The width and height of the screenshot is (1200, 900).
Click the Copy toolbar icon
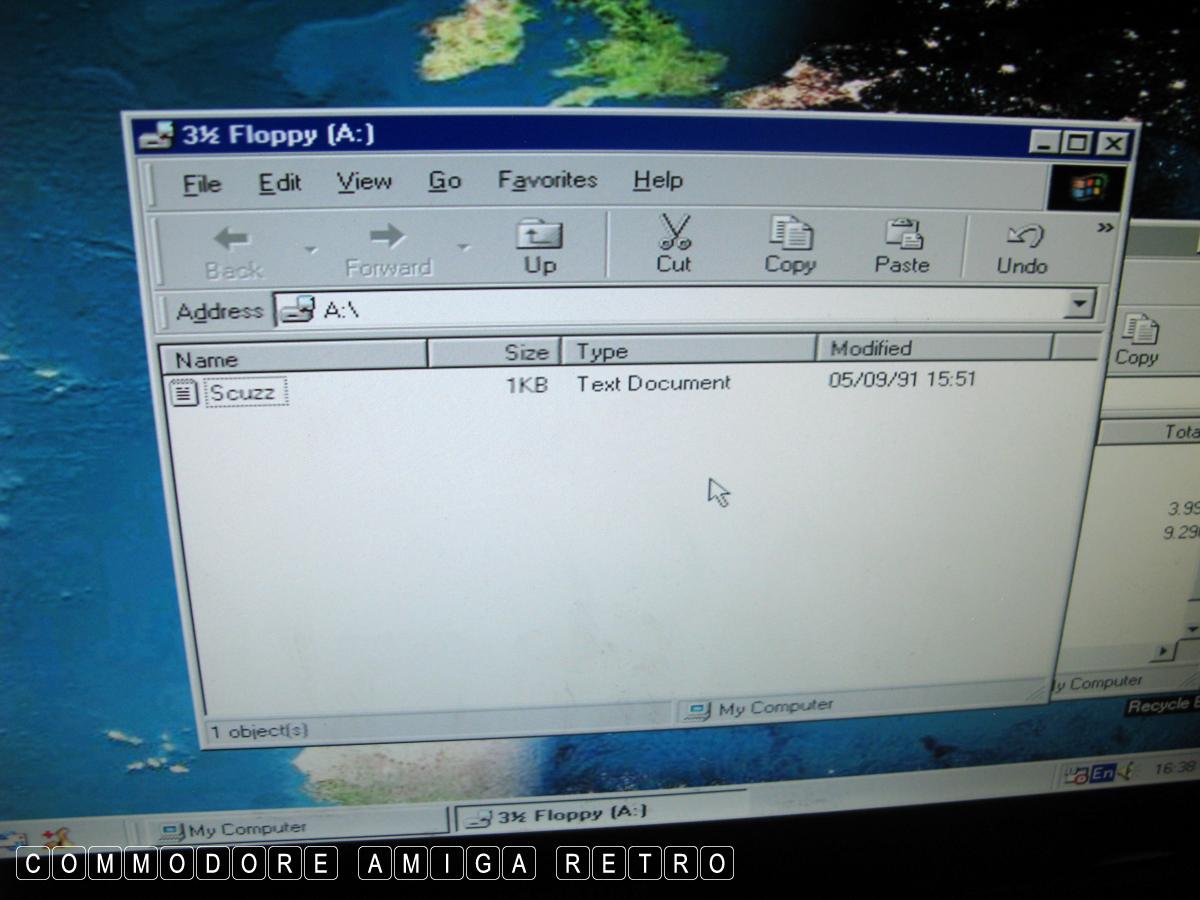pyautogui.click(x=790, y=233)
